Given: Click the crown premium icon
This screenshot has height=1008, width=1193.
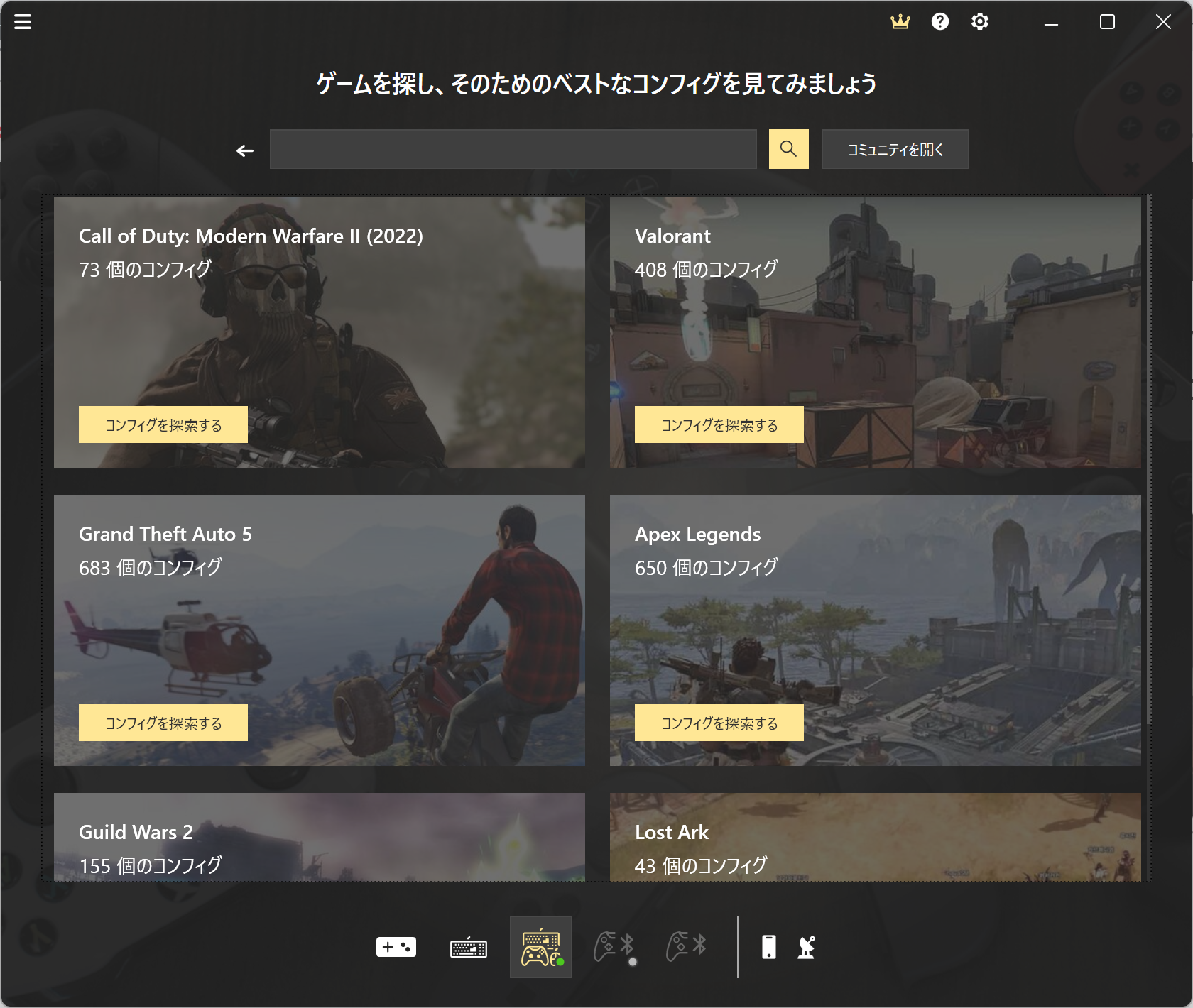Looking at the screenshot, I should 900,21.
